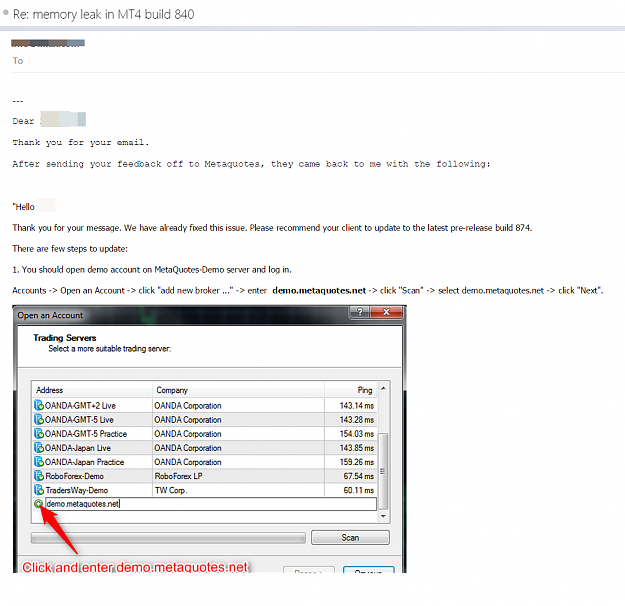The height and width of the screenshot is (606, 625).
Task: Click the 60.11 ms ping value
Action: click(359, 490)
